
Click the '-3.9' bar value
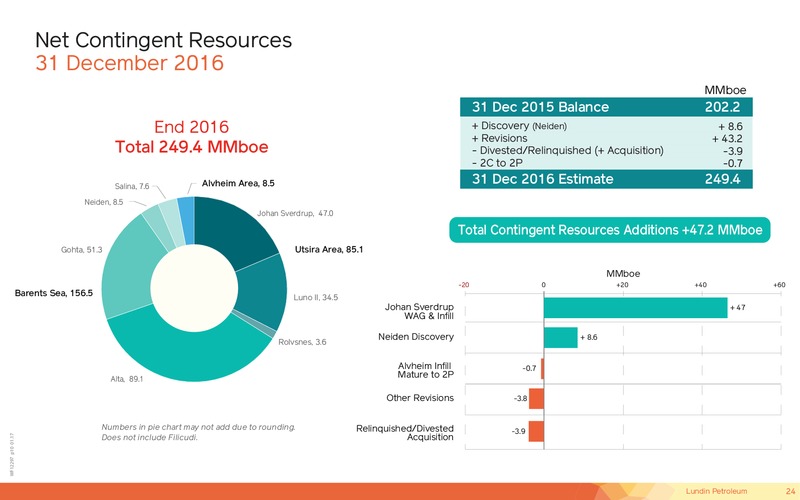(x=518, y=431)
